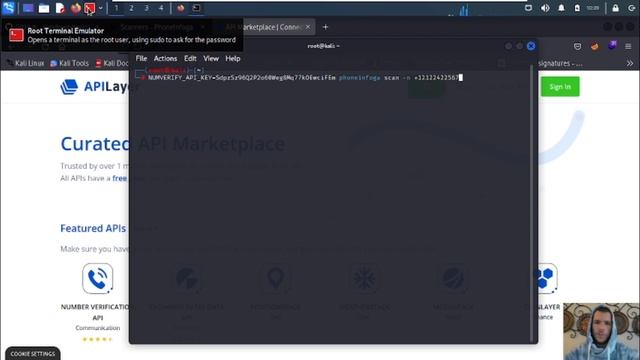Open a new Firefox tab with the plus
The image size is (640, 360).
tap(325, 27)
